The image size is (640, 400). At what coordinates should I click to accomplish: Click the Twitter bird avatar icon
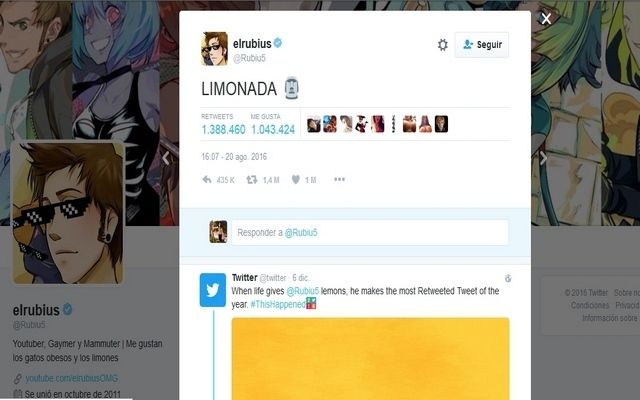(213, 290)
